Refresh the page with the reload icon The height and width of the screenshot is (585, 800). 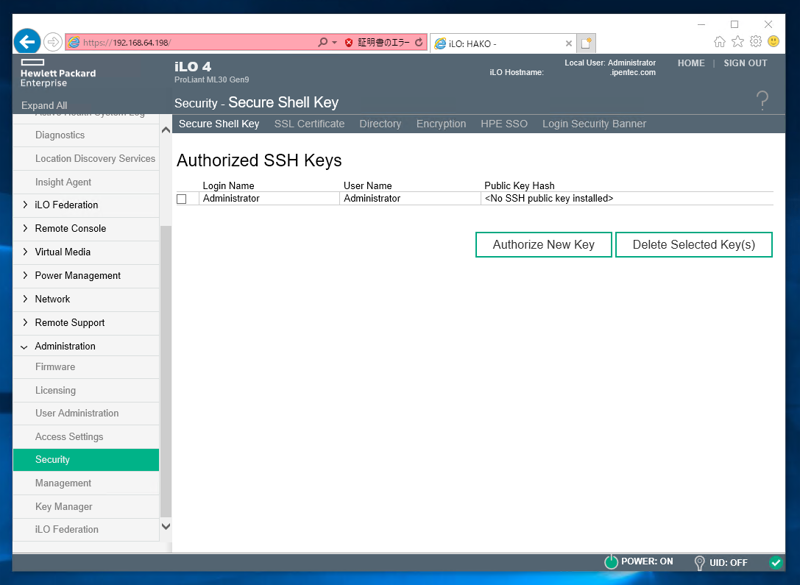(x=418, y=42)
